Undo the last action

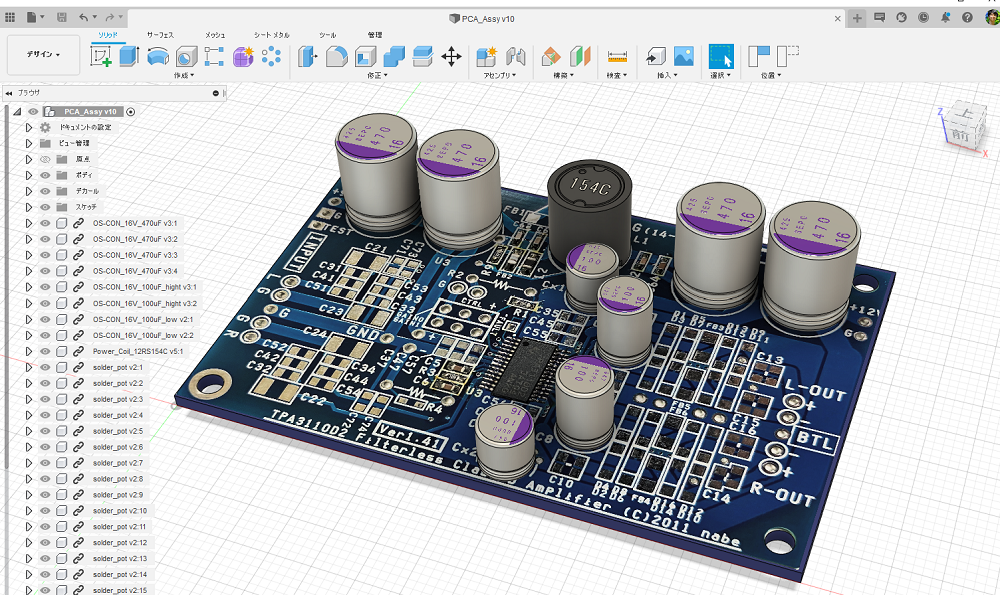84,17
